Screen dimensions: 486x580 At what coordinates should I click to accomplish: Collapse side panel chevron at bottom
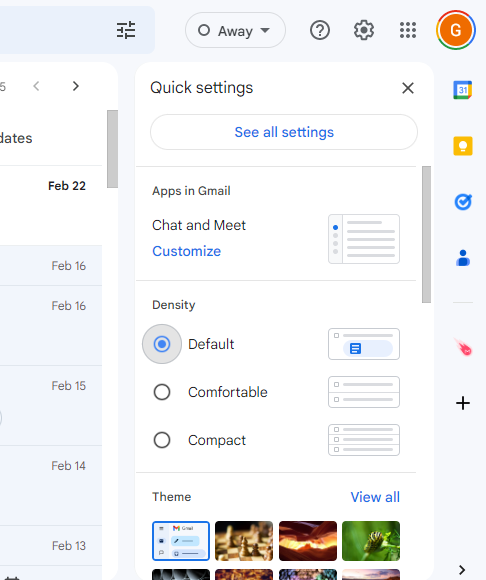point(462,570)
